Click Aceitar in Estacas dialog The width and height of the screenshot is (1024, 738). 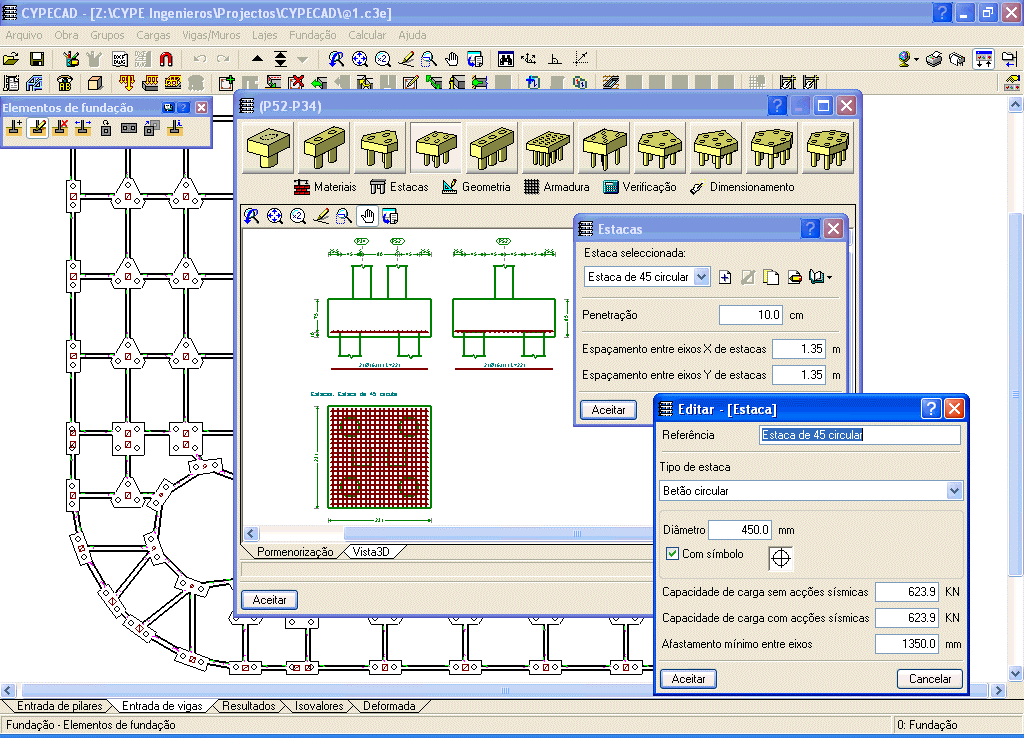coord(609,409)
